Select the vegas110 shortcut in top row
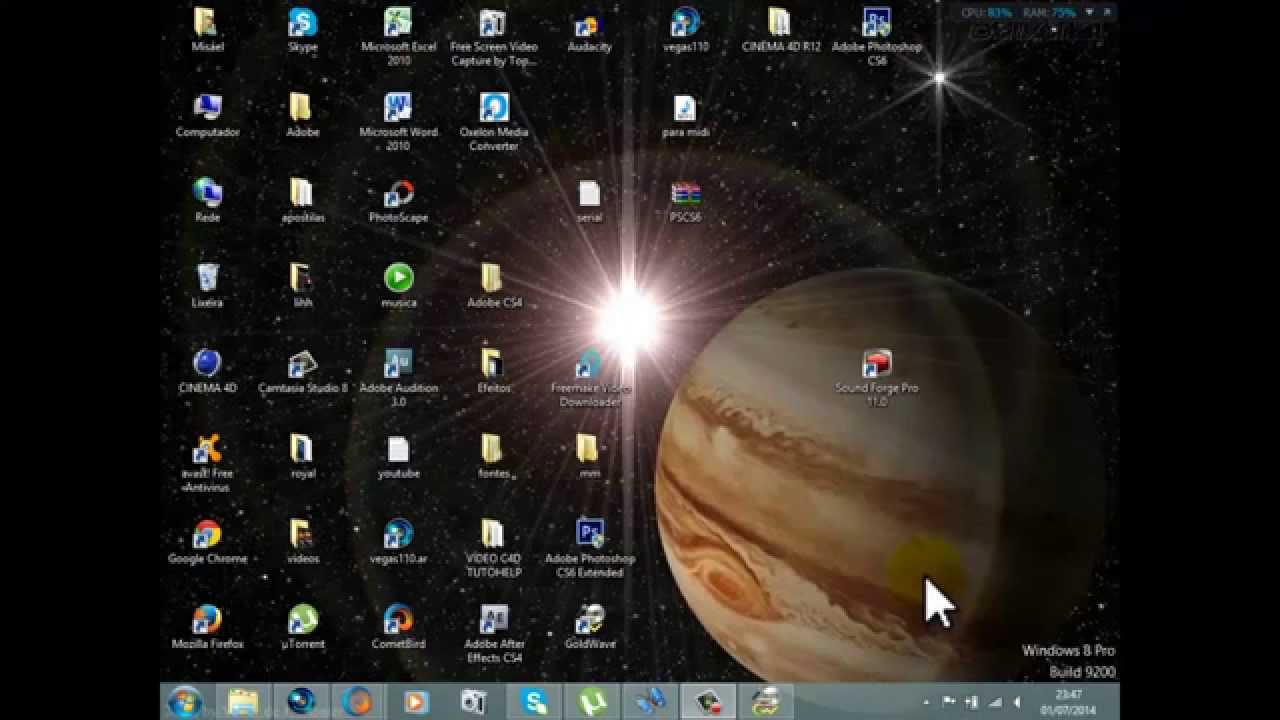1280x720 pixels. pyautogui.click(x=686, y=30)
